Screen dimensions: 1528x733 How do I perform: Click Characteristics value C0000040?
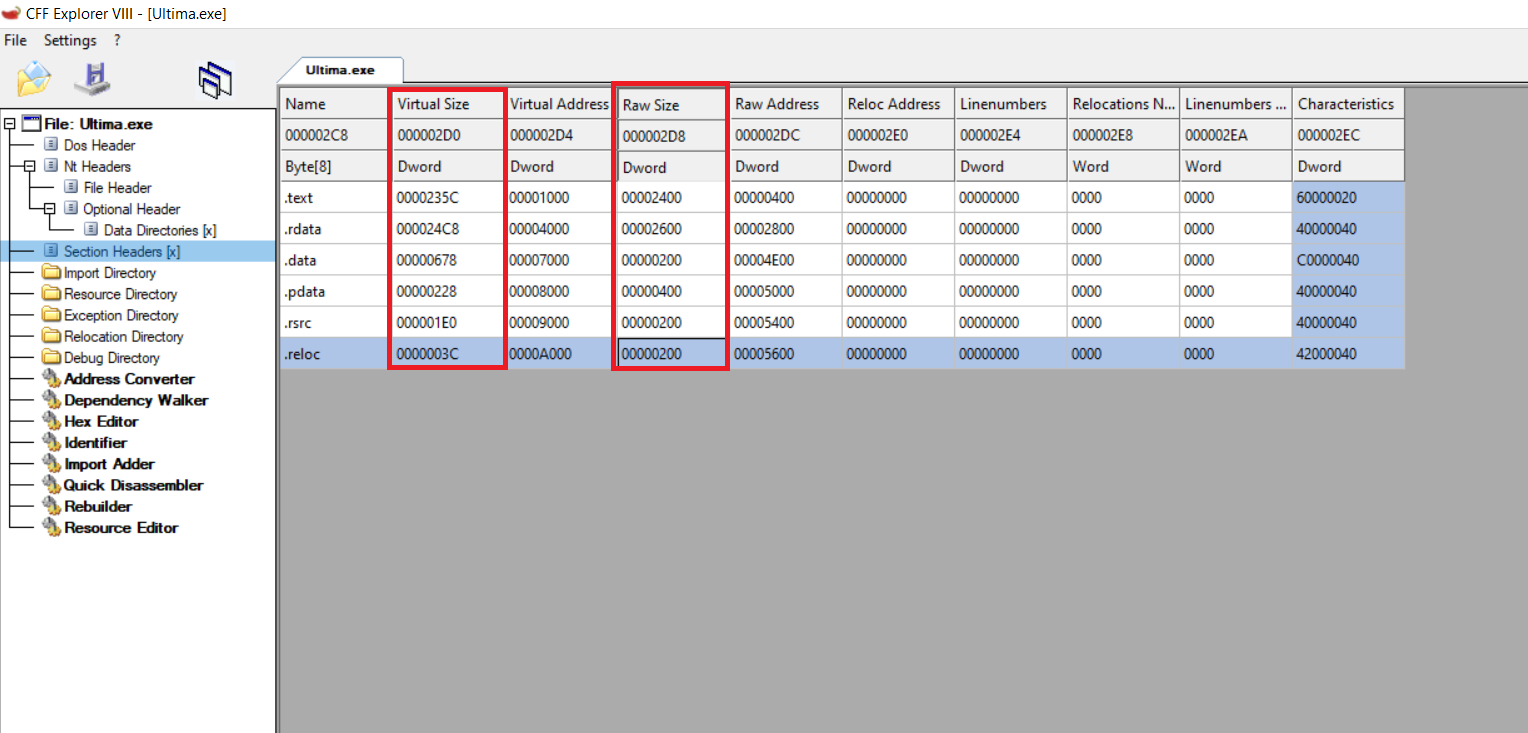pos(1348,260)
